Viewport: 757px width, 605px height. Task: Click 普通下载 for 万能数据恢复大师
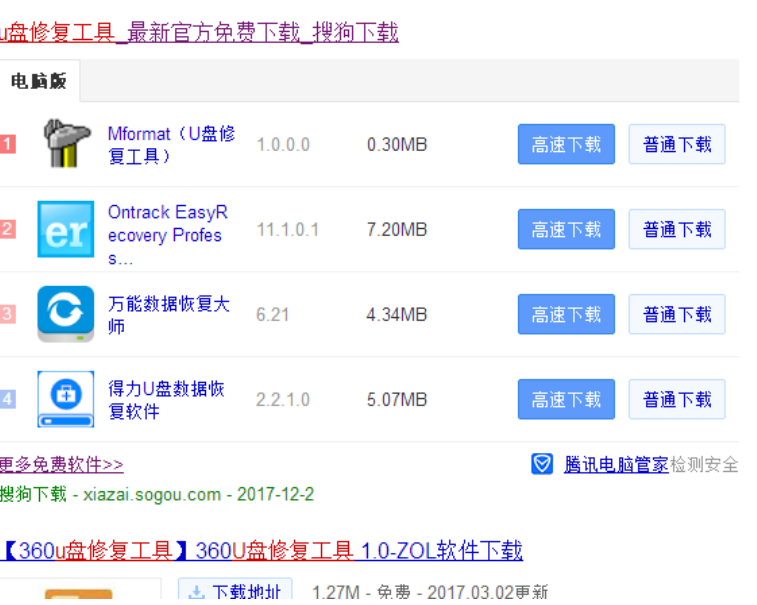click(x=677, y=314)
